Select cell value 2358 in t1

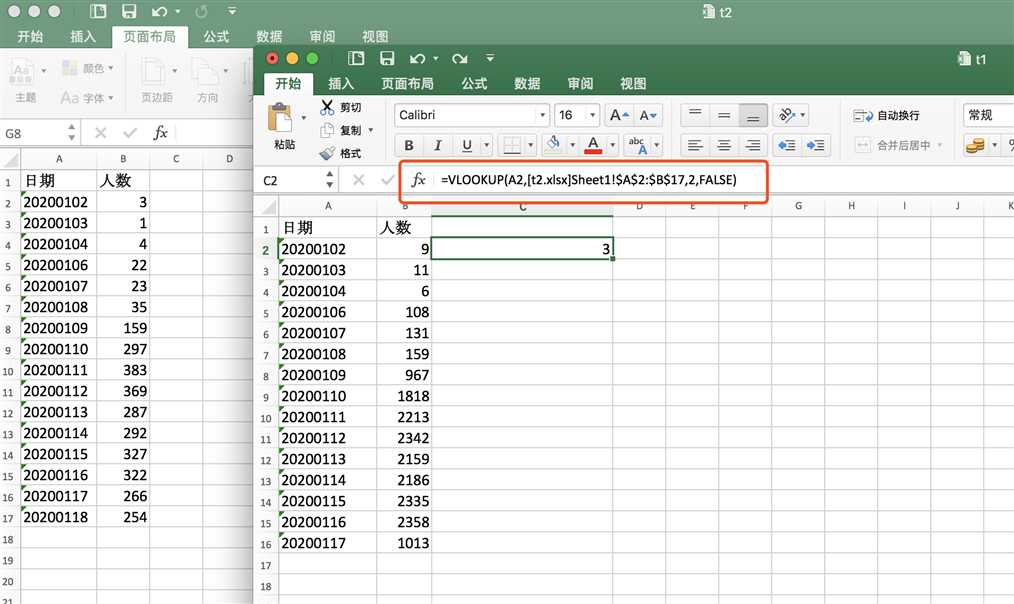point(404,522)
